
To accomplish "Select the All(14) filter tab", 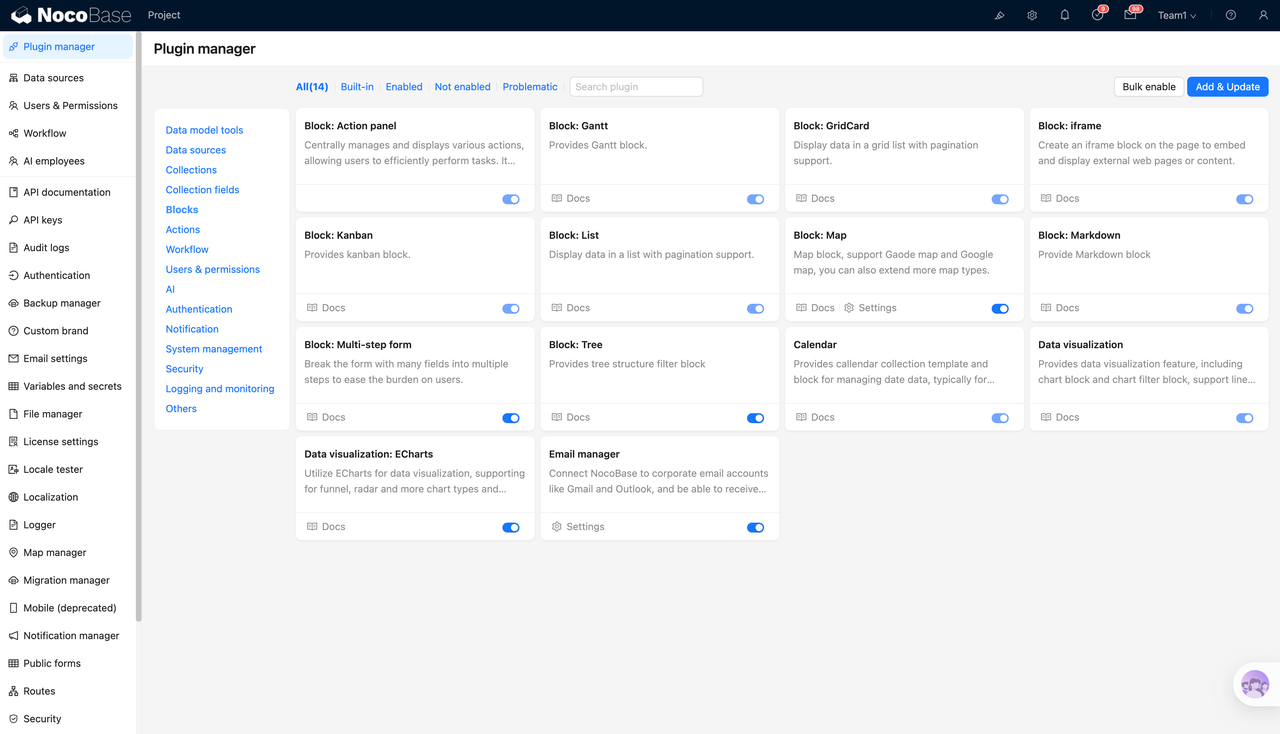I will 312,87.
